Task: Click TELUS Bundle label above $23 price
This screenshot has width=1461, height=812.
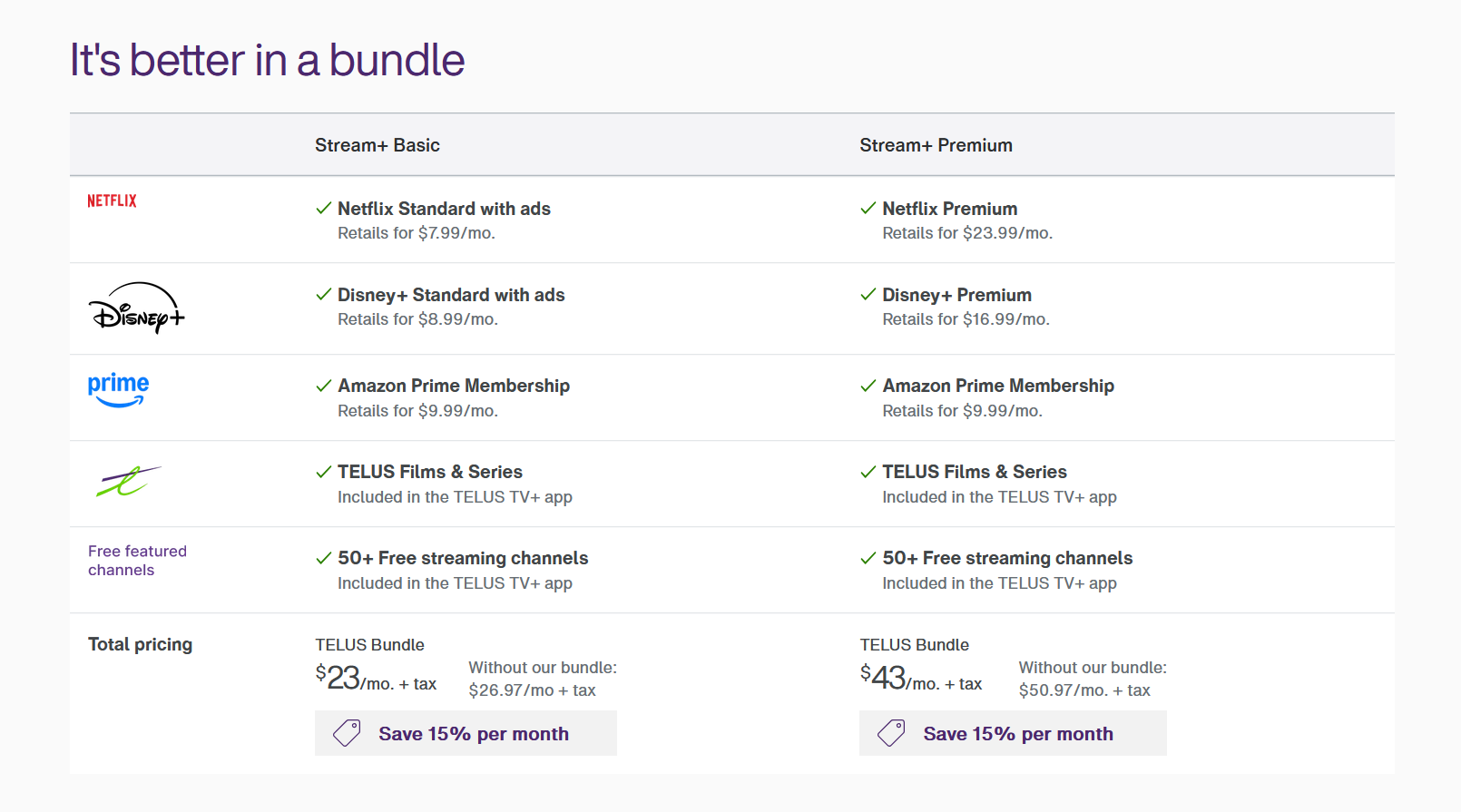Action: (x=369, y=645)
